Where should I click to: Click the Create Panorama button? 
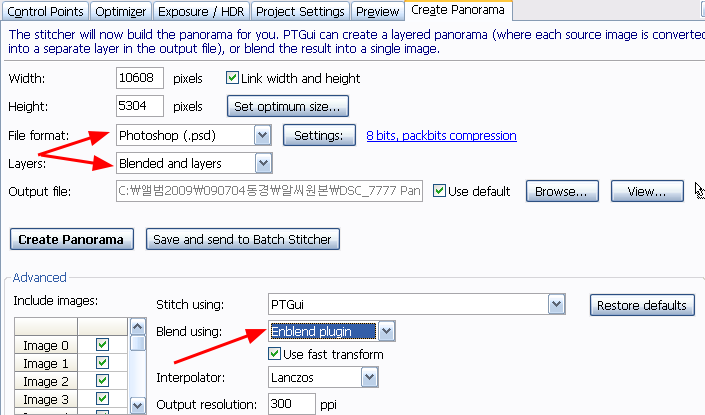click(x=71, y=239)
